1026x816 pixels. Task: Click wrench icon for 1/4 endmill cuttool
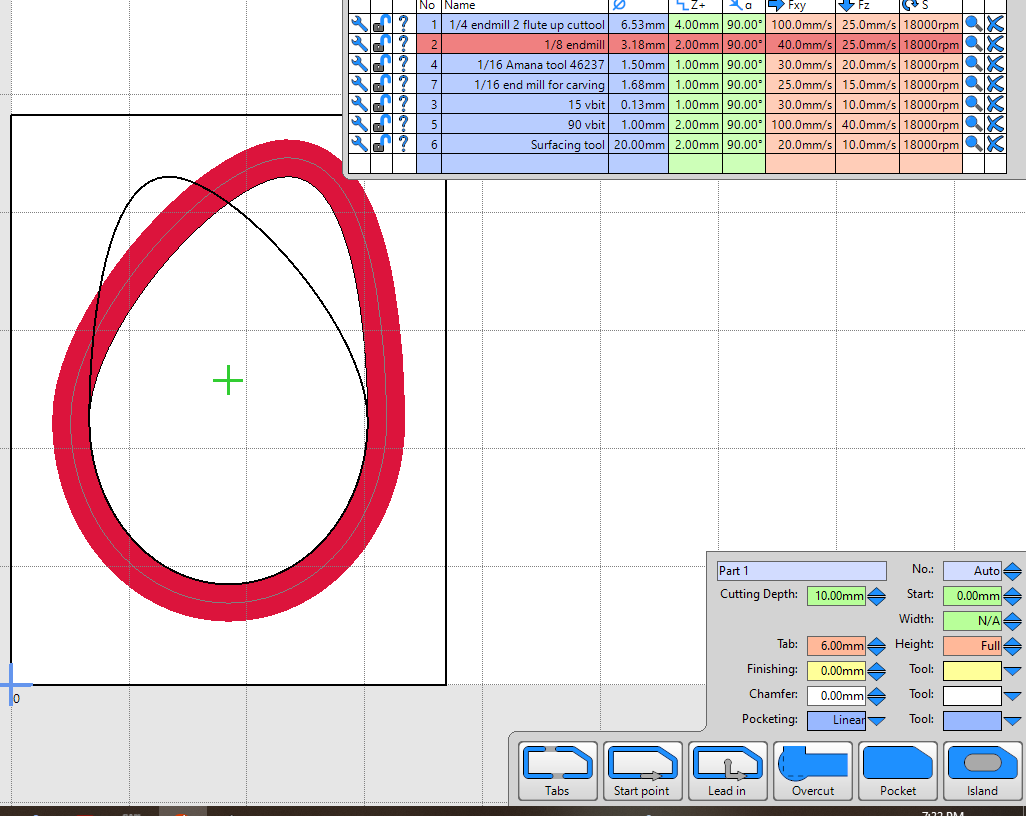pos(359,24)
